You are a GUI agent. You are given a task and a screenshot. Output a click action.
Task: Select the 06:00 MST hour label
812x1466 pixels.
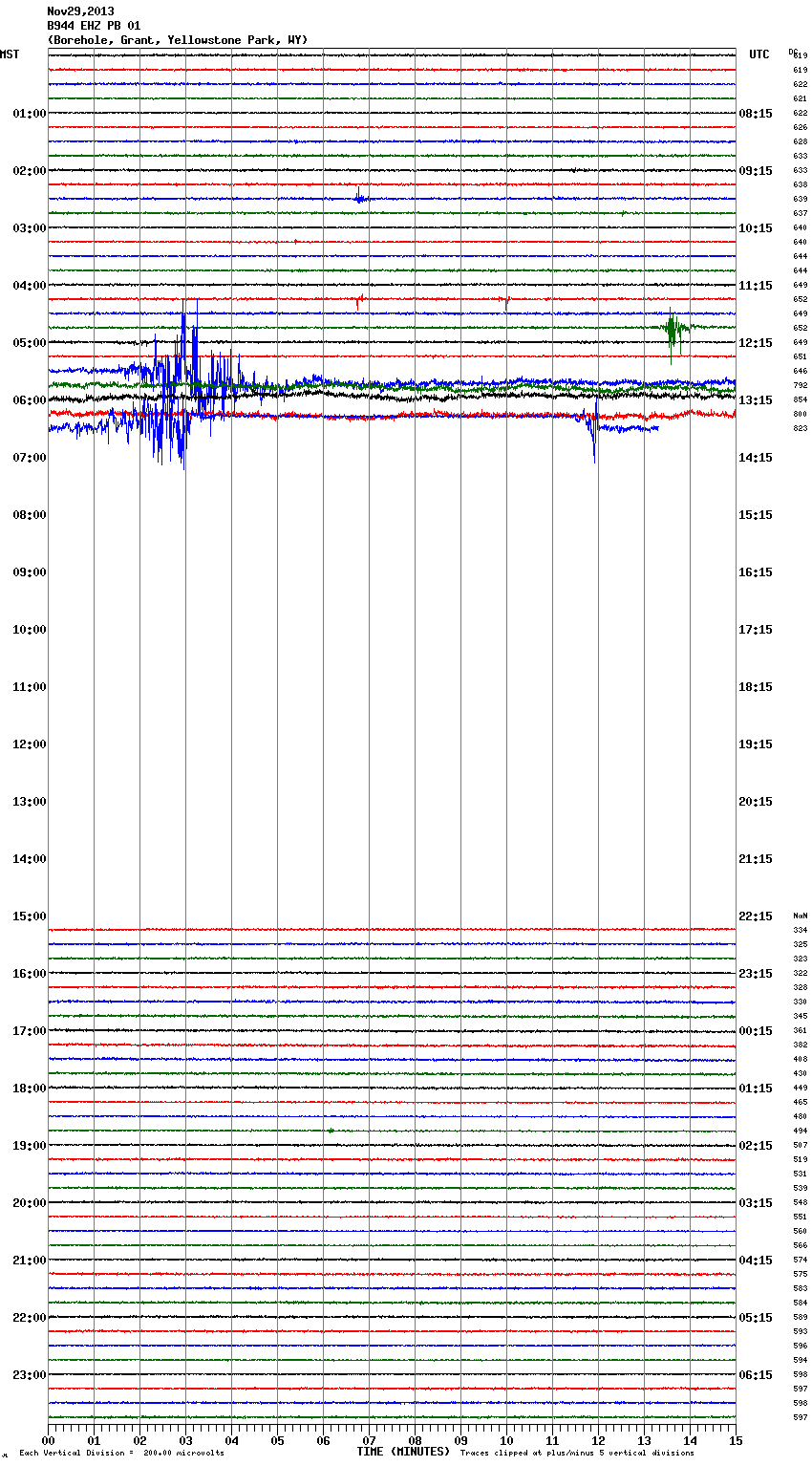point(29,400)
